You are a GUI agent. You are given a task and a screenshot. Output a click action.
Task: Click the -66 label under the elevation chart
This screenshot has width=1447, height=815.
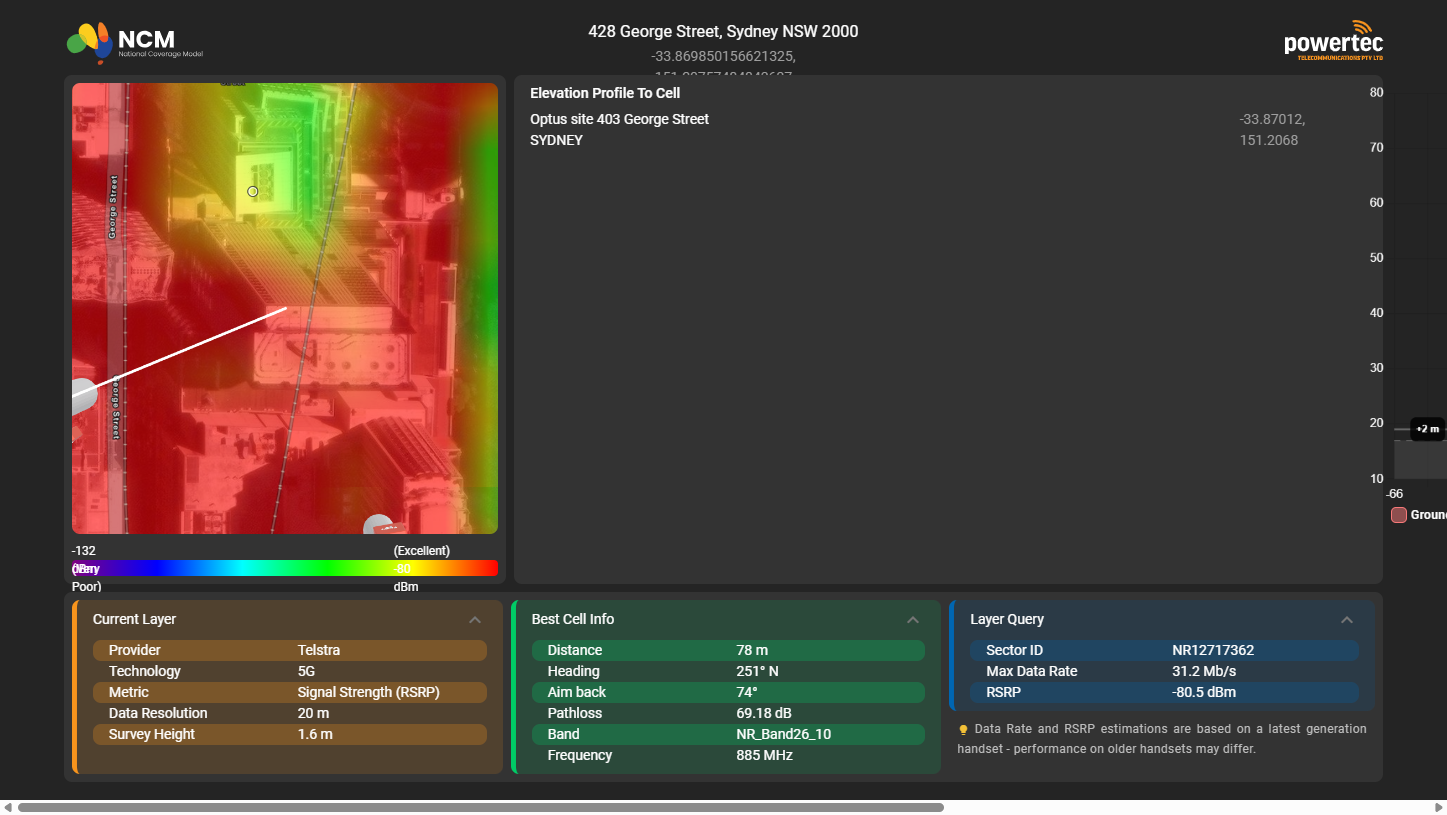click(1394, 494)
